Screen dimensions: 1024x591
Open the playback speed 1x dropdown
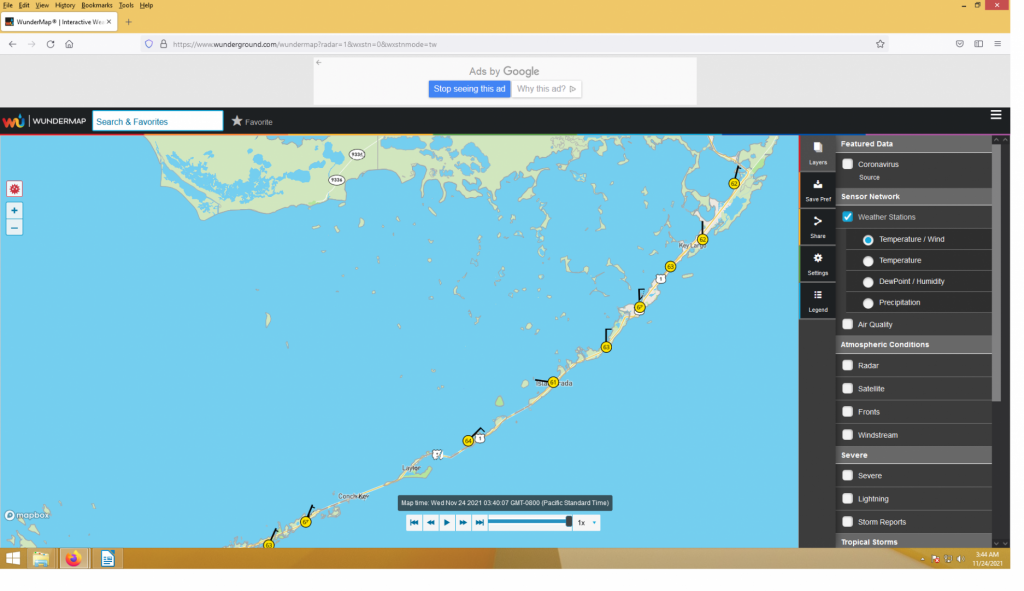[584, 522]
